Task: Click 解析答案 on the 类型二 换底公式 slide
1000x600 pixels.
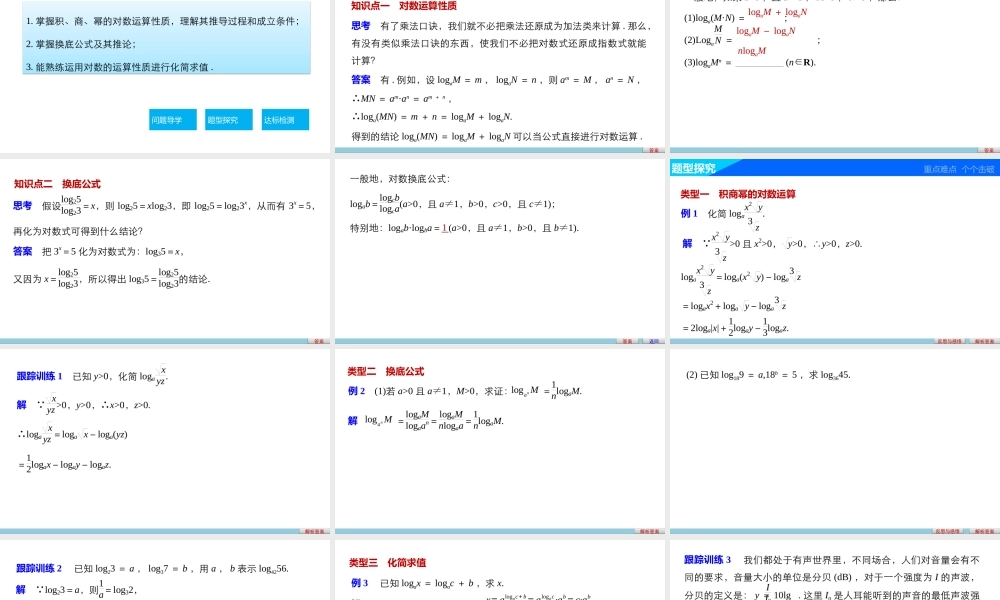Action: coord(650,530)
